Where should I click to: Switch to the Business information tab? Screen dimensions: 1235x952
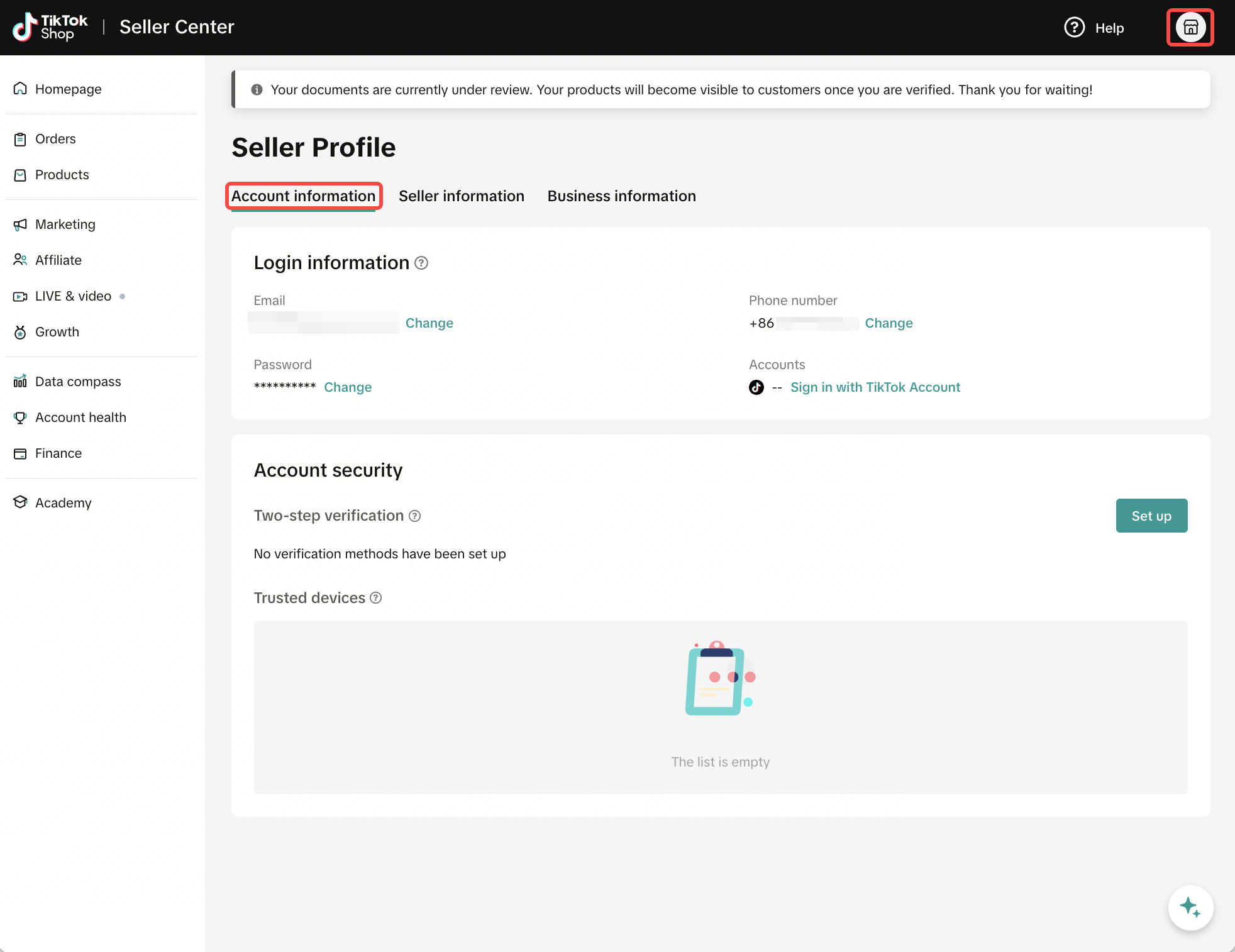pyautogui.click(x=621, y=196)
